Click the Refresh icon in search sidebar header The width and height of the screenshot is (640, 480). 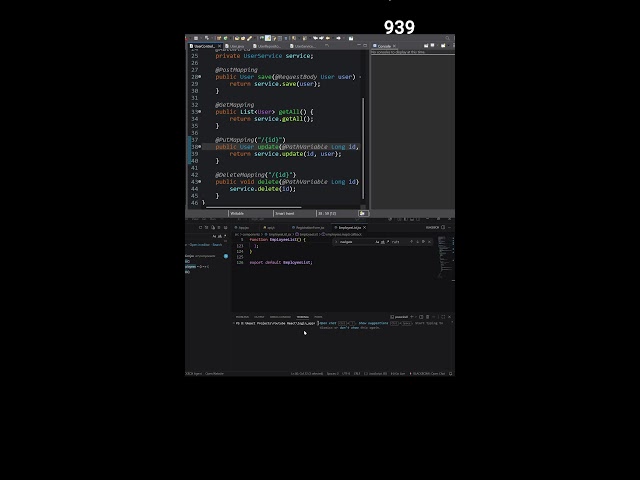pyautogui.click(x=200, y=227)
